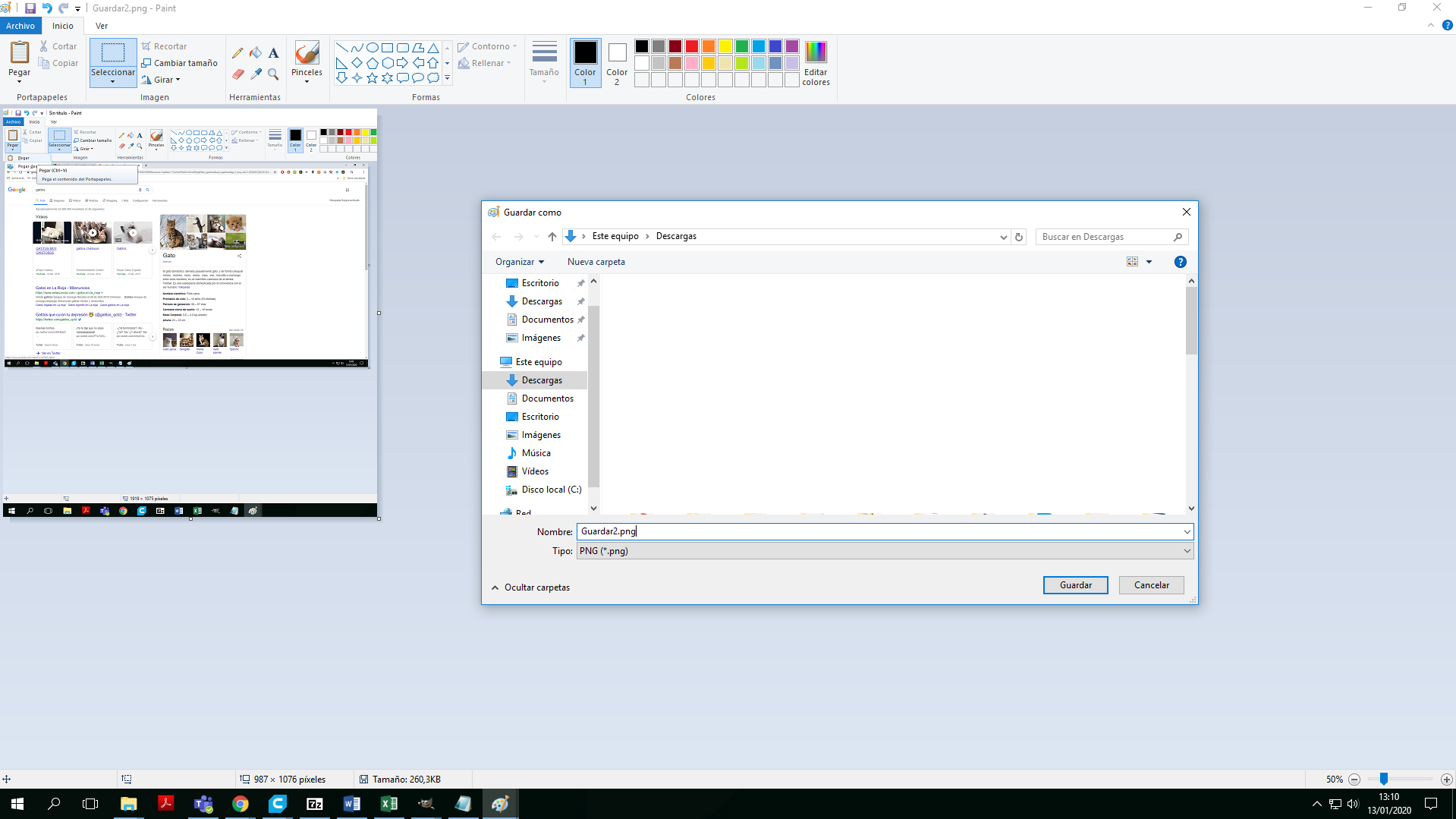The height and width of the screenshot is (819, 1456).
Task: Open Edit colors palette
Action: coord(816,63)
